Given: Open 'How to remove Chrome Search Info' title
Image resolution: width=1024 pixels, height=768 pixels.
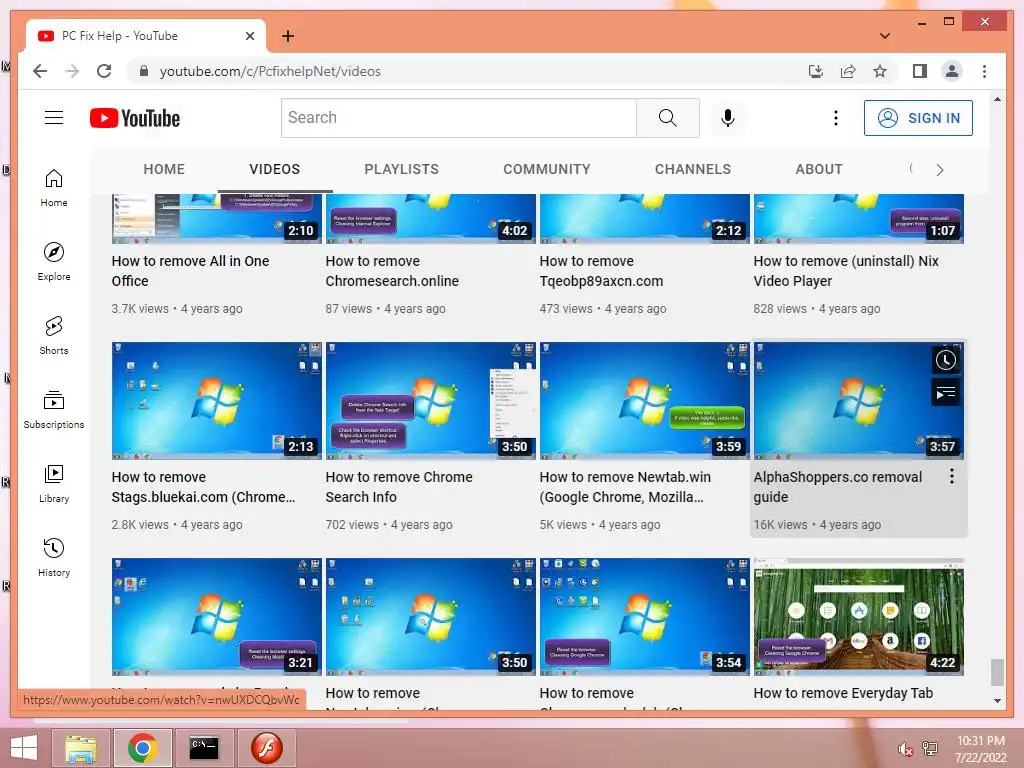Looking at the screenshot, I should click(x=398, y=487).
